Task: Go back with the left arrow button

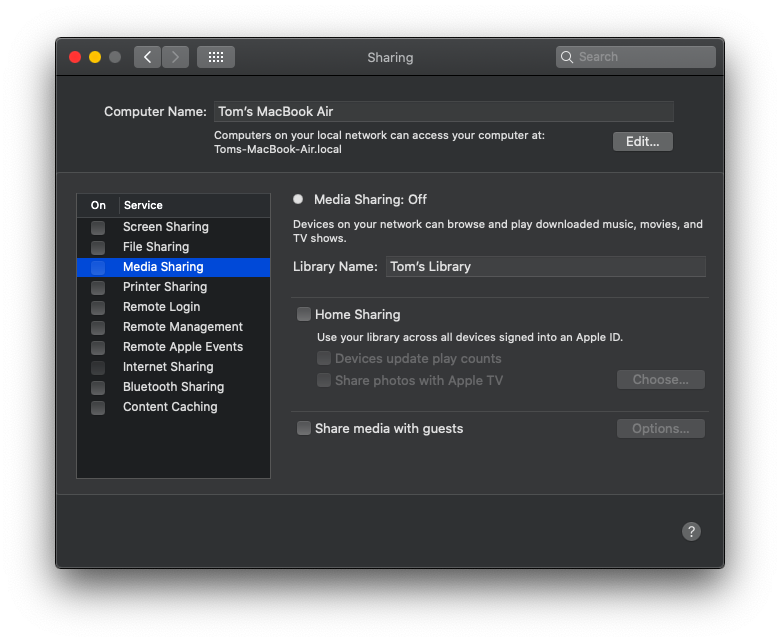Action: pyautogui.click(x=147, y=57)
